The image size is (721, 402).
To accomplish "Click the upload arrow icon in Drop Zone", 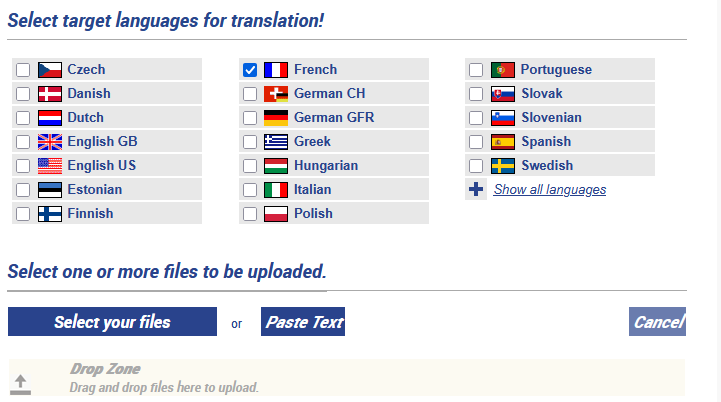I will tap(21, 383).
